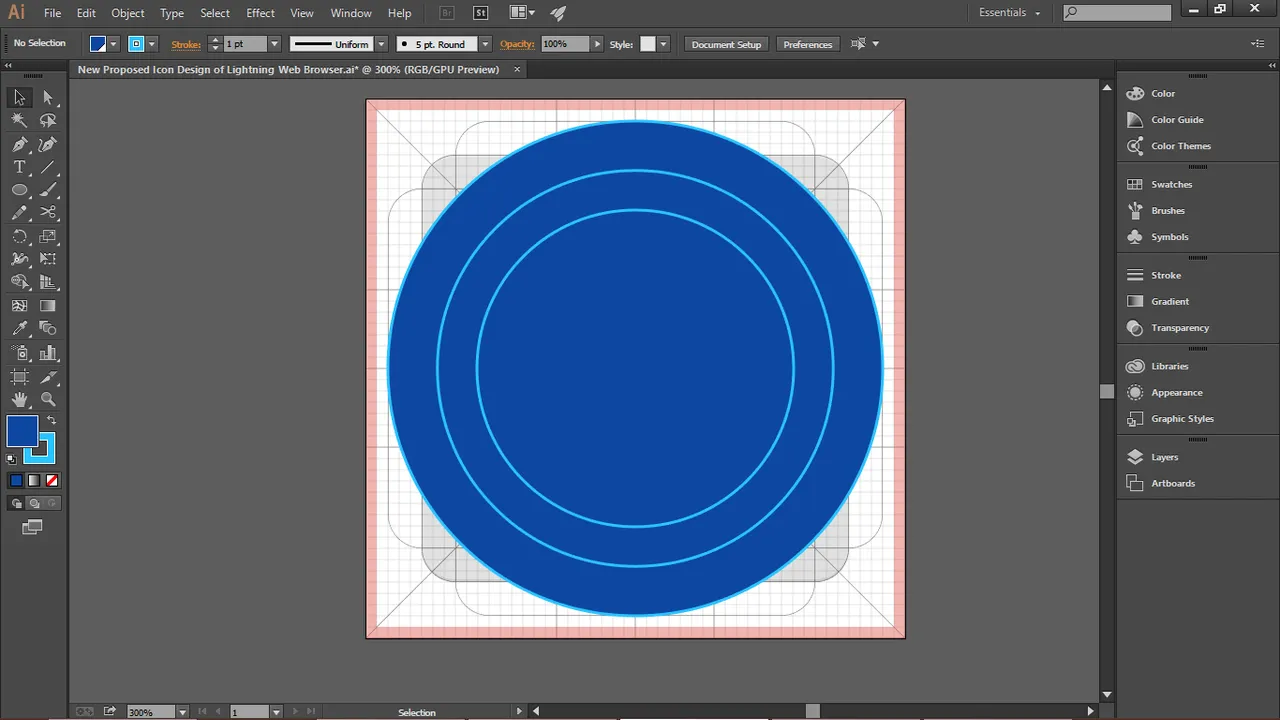Enable Draw Normal mode

point(16,504)
